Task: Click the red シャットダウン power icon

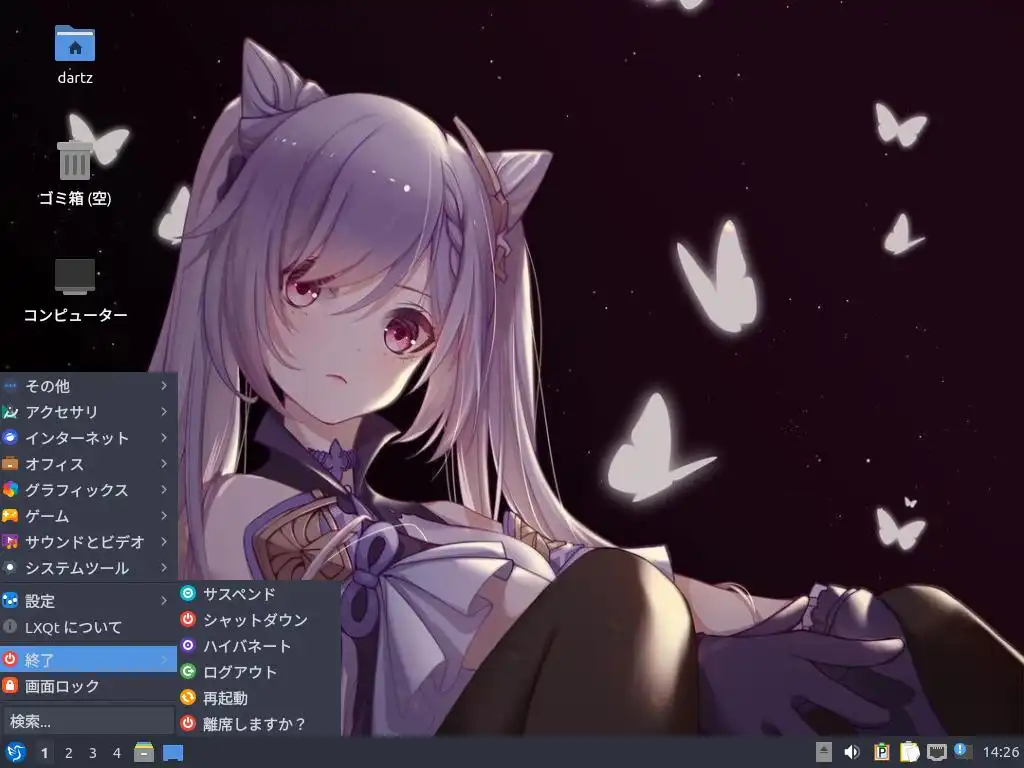Action: click(x=188, y=619)
